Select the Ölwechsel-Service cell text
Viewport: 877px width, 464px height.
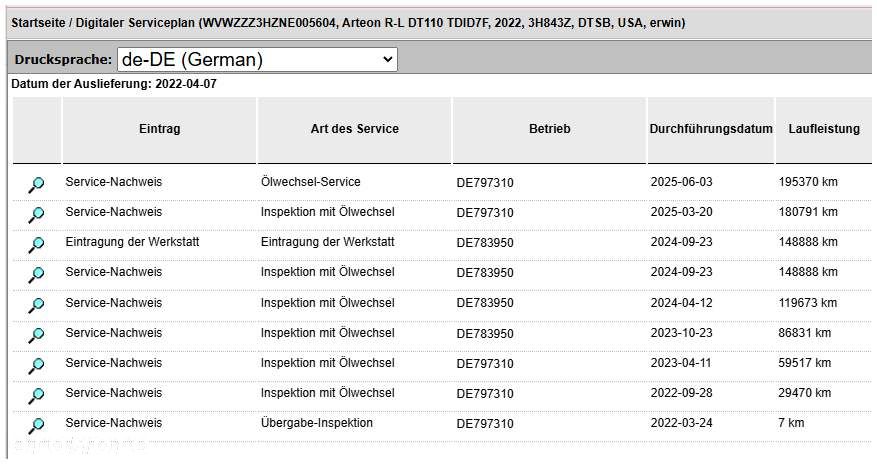(x=310, y=182)
